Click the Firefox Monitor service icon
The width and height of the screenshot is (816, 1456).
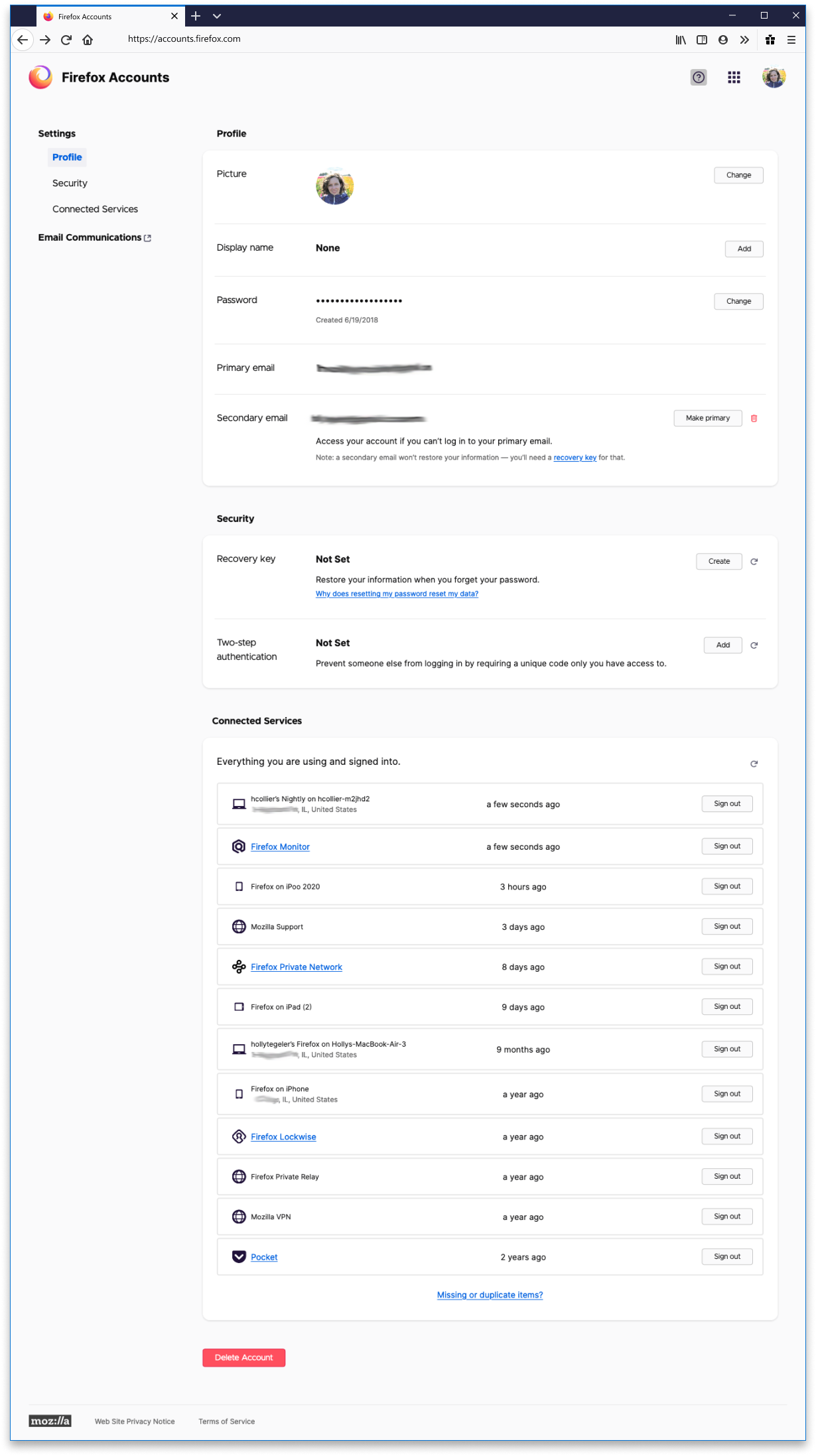[x=239, y=847]
